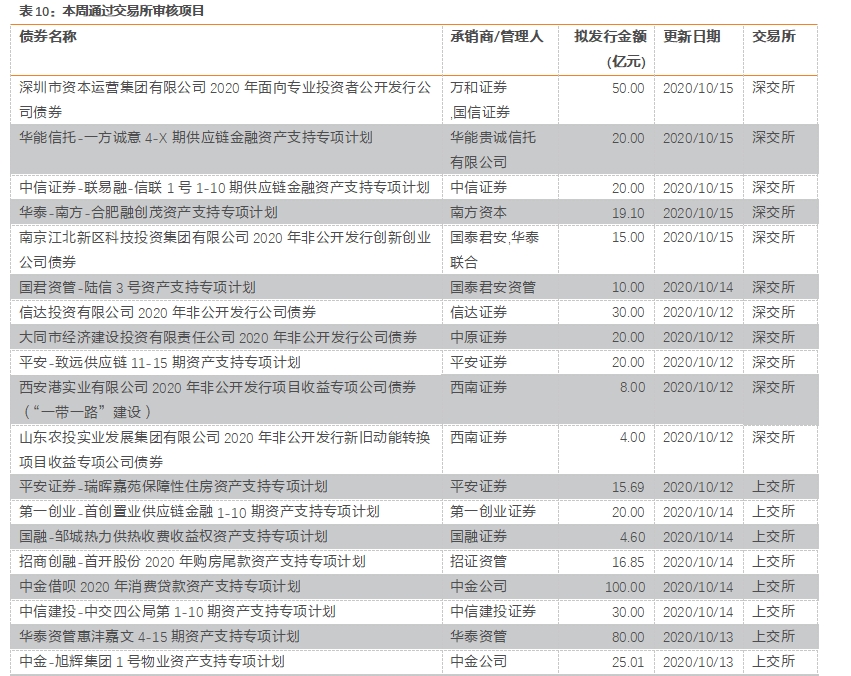Click the 西安港实业有限公司 bond name
The image size is (851, 676).
click(x=218, y=399)
